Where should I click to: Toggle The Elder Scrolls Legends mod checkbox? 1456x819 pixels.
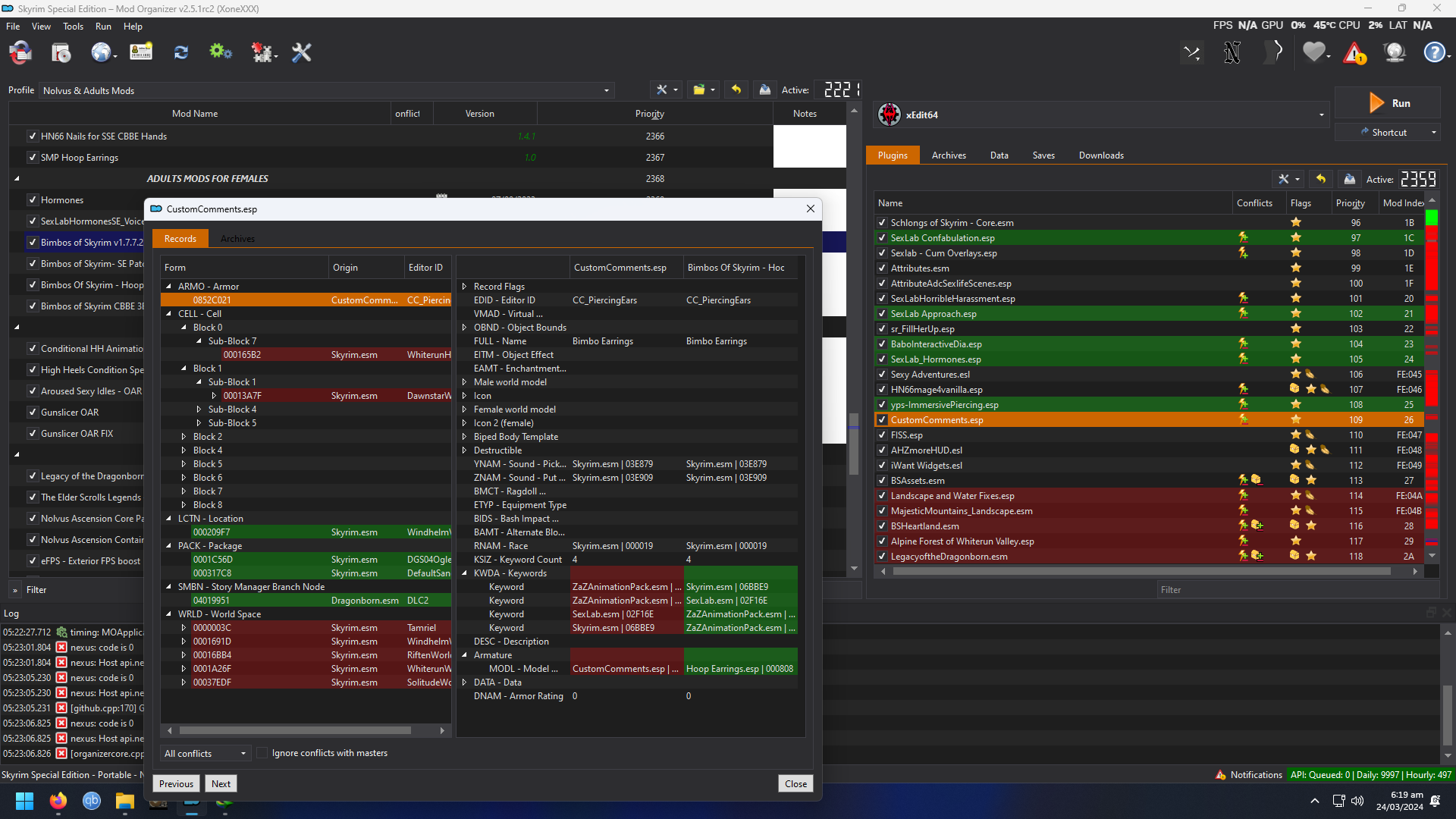(x=32, y=497)
